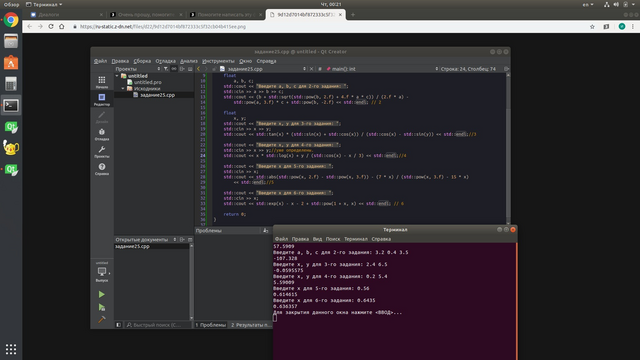Open Help (Справка) mode icon
Image resolution: width=640 pixels, height=360 pixels.
pos(102,169)
